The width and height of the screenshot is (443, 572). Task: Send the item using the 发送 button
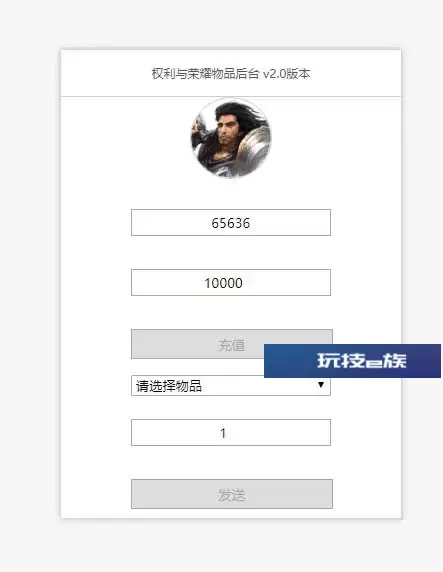click(x=232, y=494)
